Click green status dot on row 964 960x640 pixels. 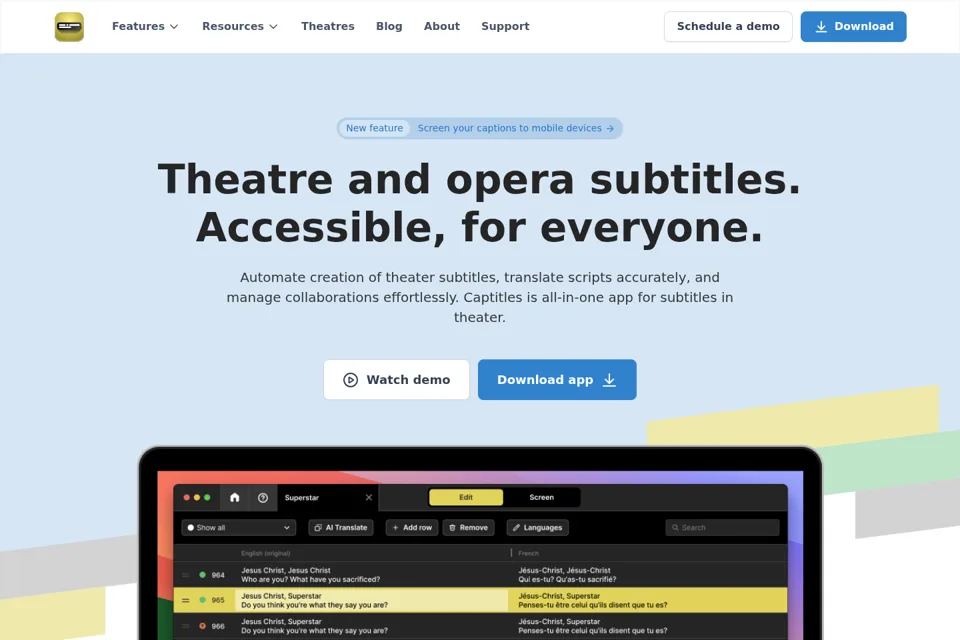(203, 575)
